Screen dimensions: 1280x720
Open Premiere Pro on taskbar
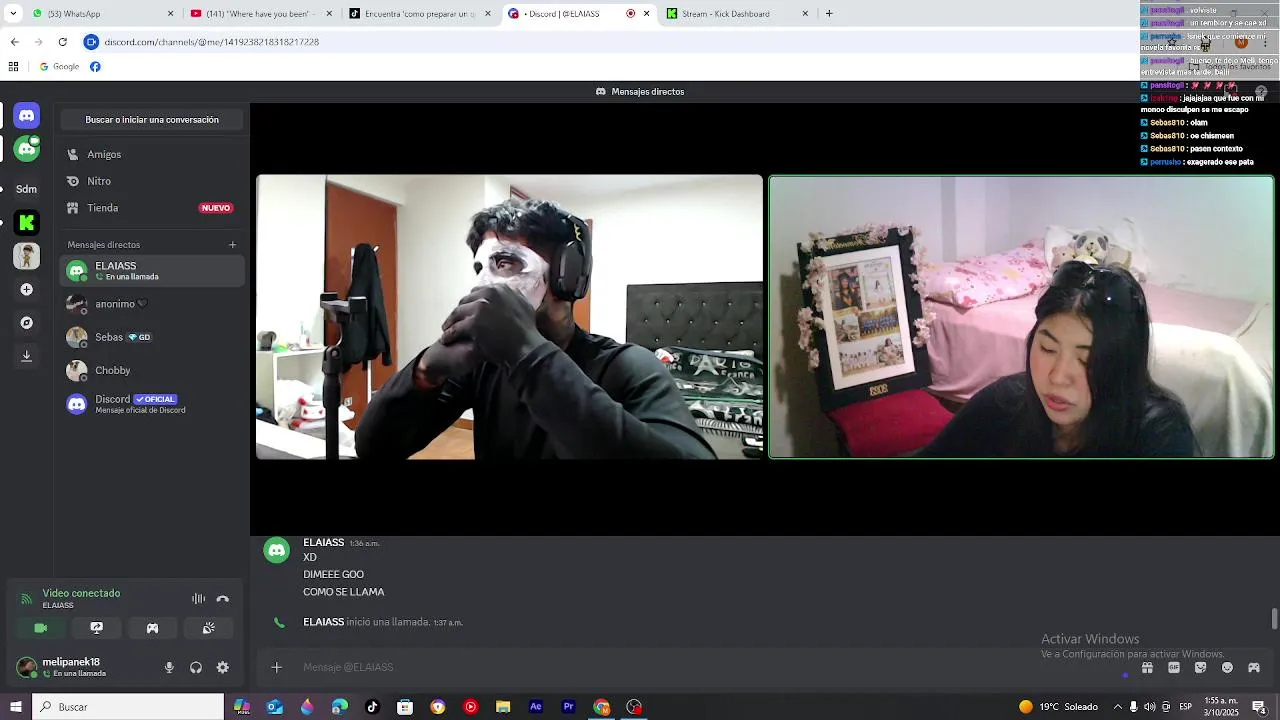pos(568,707)
